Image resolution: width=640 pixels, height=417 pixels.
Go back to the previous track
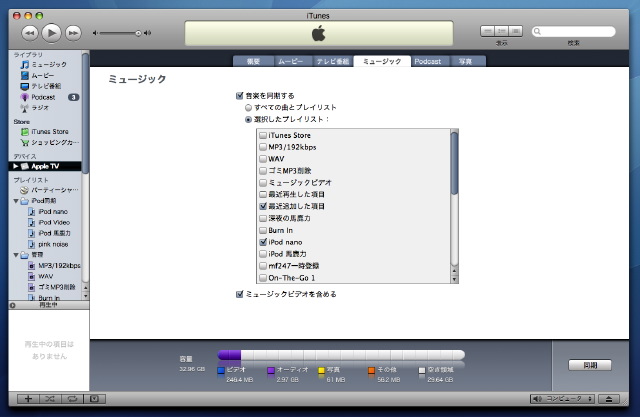(x=30, y=33)
